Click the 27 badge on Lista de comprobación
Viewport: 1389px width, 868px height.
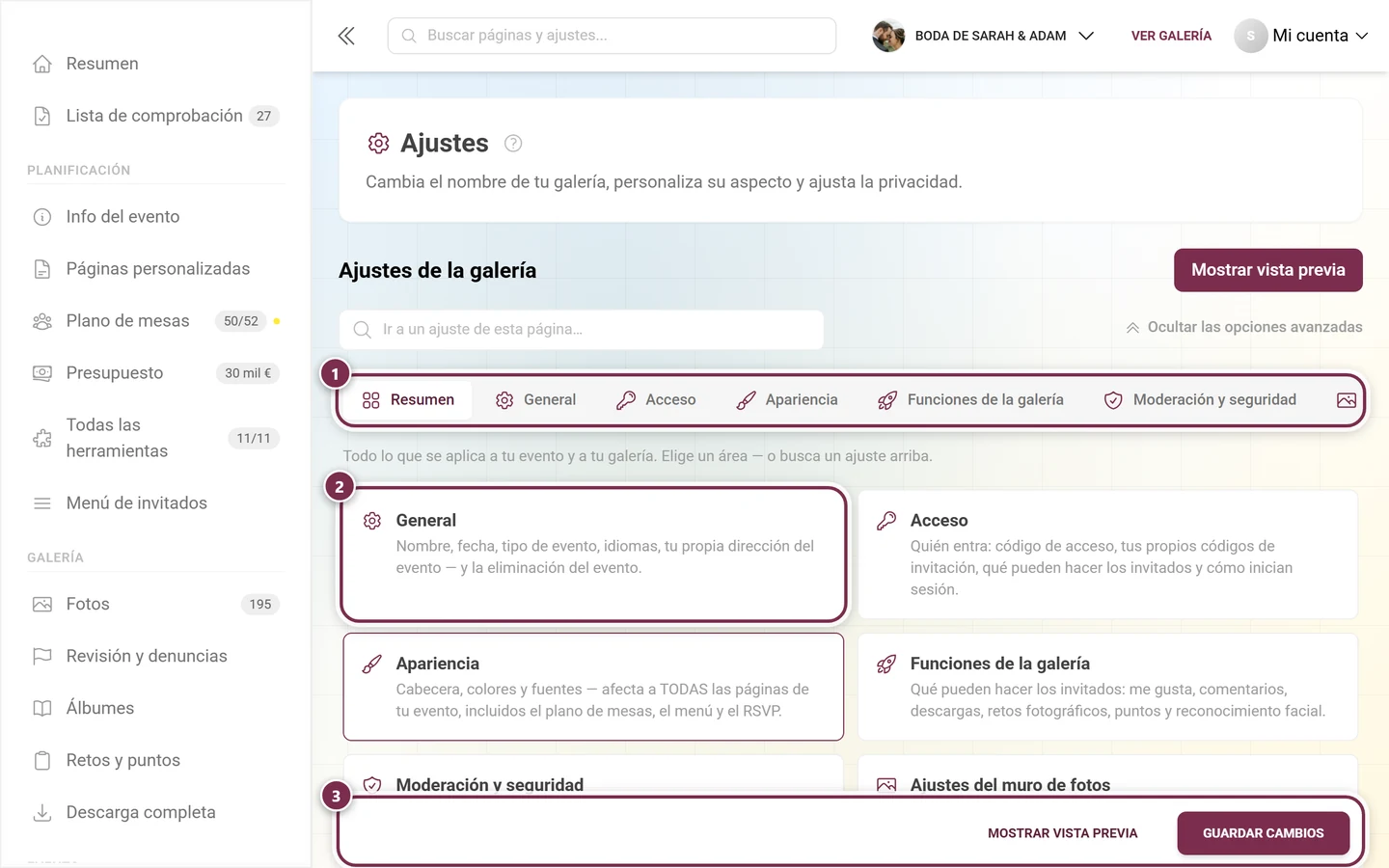[x=263, y=116]
